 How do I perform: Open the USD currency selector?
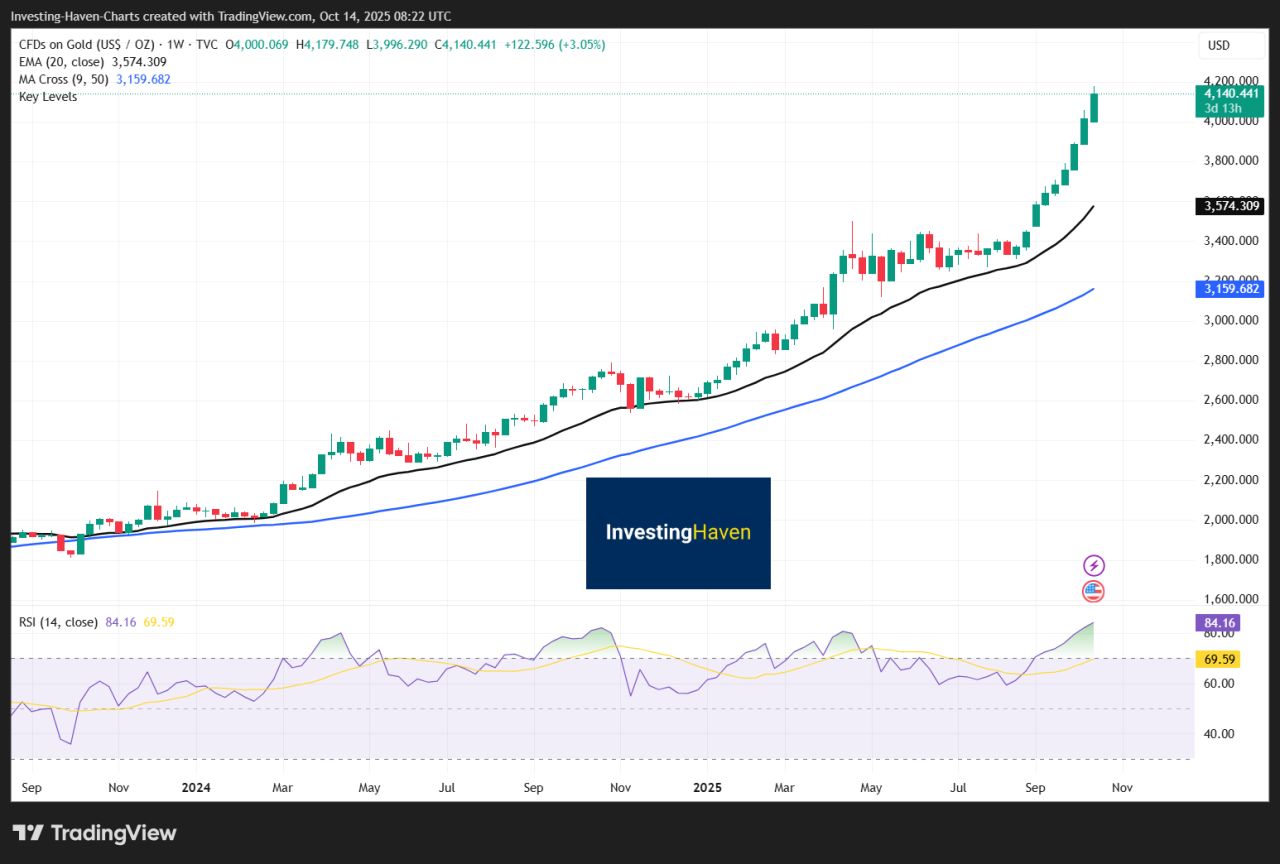pyautogui.click(x=1218, y=45)
